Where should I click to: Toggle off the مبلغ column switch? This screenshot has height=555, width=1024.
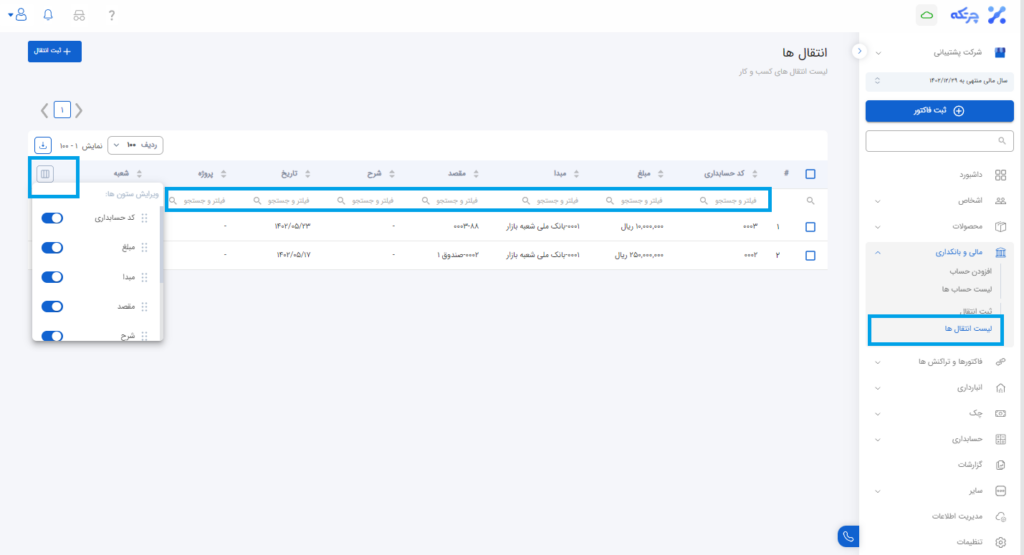point(53,247)
